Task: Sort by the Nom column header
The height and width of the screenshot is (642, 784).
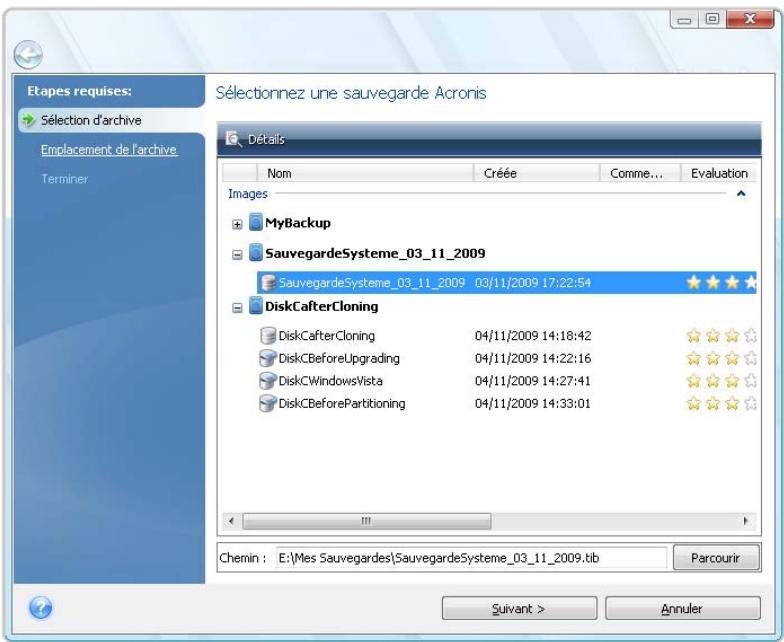Action: [x=365, y=173]
